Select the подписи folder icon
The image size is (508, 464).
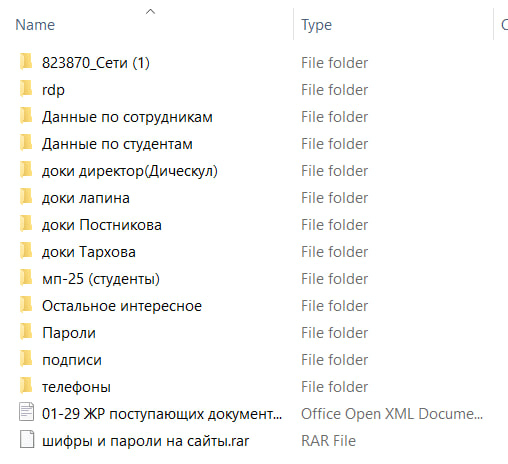click(26, 359)
